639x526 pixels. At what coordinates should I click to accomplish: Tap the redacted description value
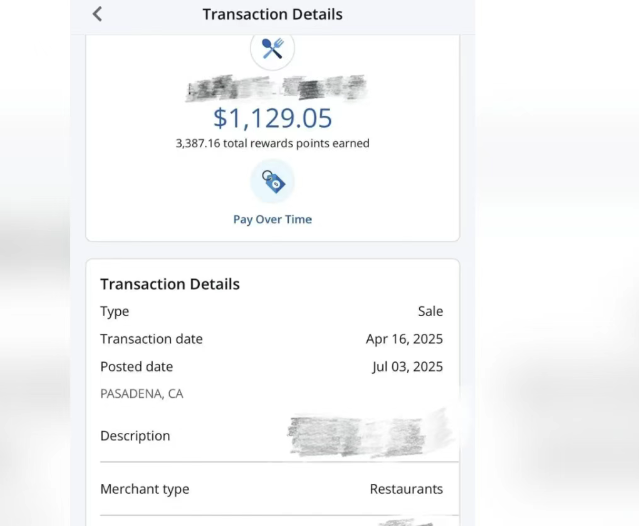367,437
